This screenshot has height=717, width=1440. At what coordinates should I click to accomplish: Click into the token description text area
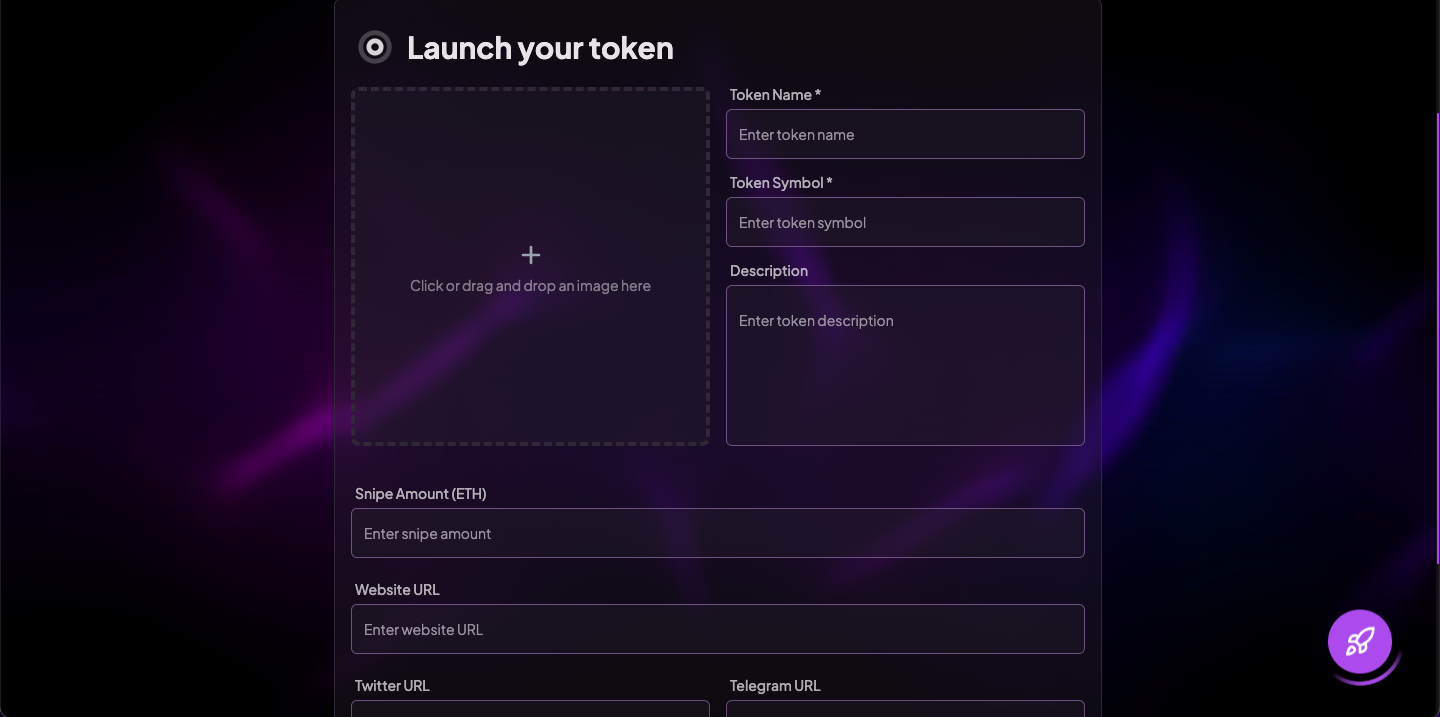(905, 365)
